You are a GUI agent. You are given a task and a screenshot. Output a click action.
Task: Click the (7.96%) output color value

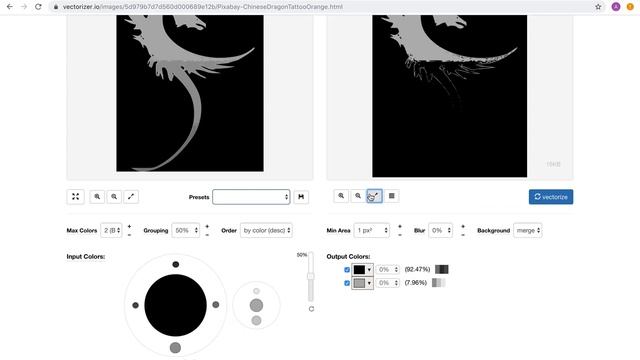click(416, 282)
